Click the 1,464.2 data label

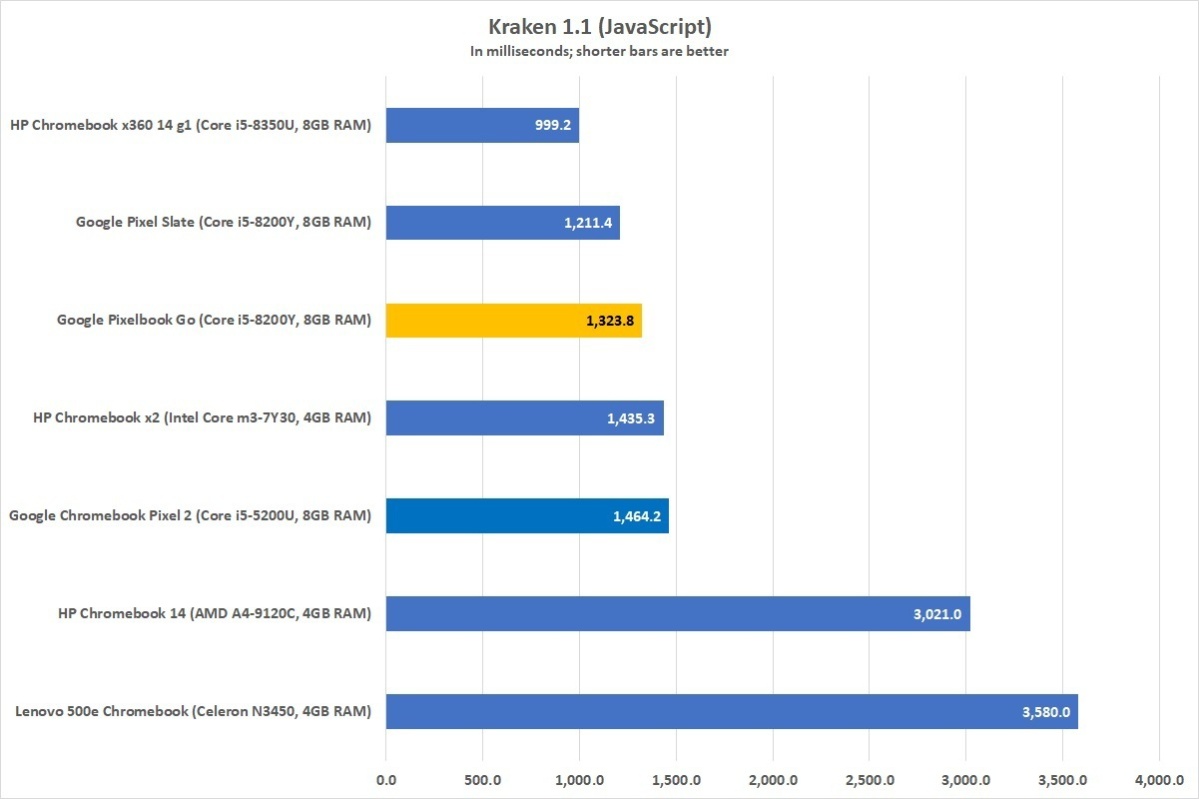(x=637, y=517)
